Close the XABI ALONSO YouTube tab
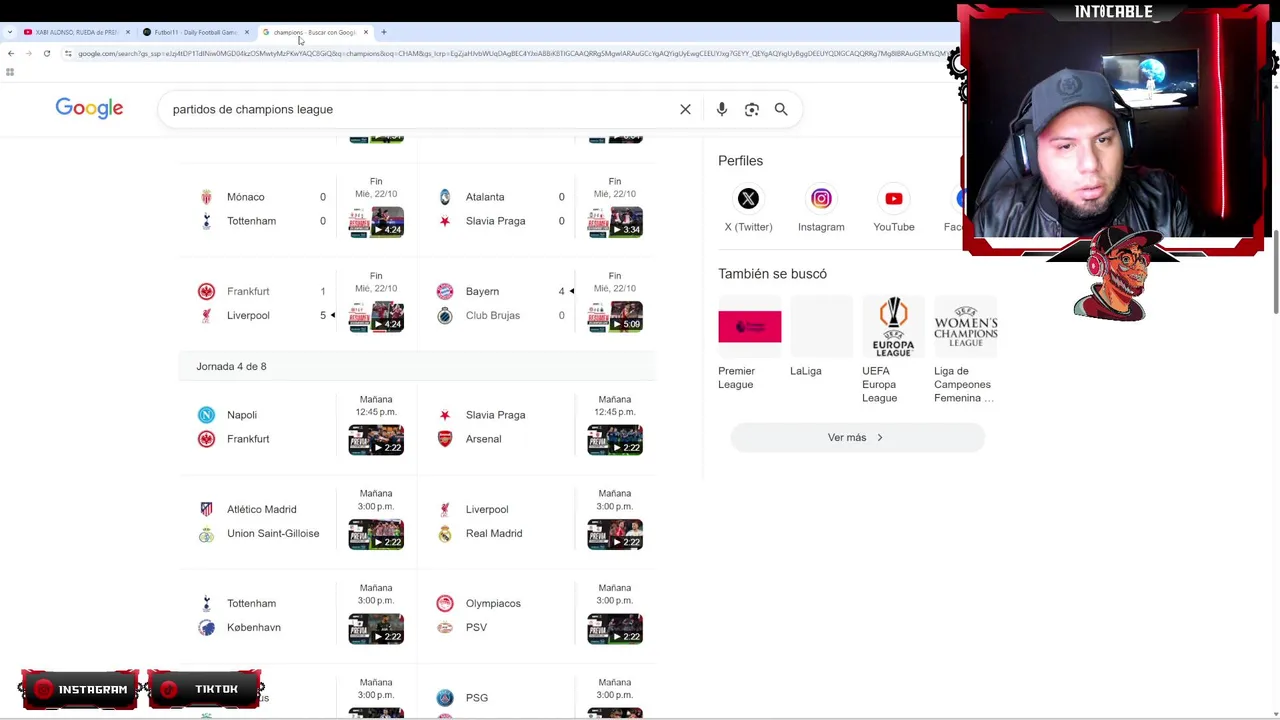Image resolution: width=1280 pixels, height=720 pixels. coord(128,32)
